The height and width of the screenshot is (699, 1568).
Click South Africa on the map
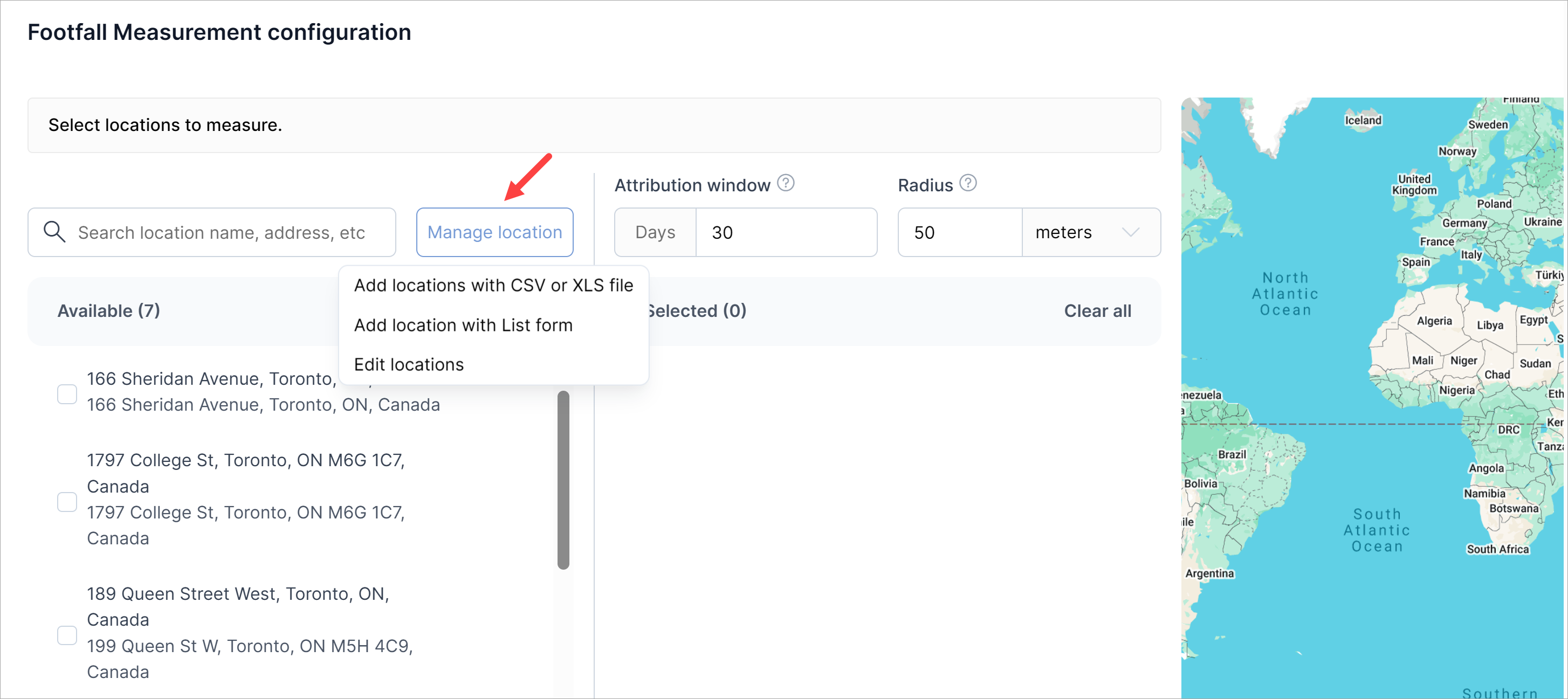pyautogui.click(x=1497, y=549)
